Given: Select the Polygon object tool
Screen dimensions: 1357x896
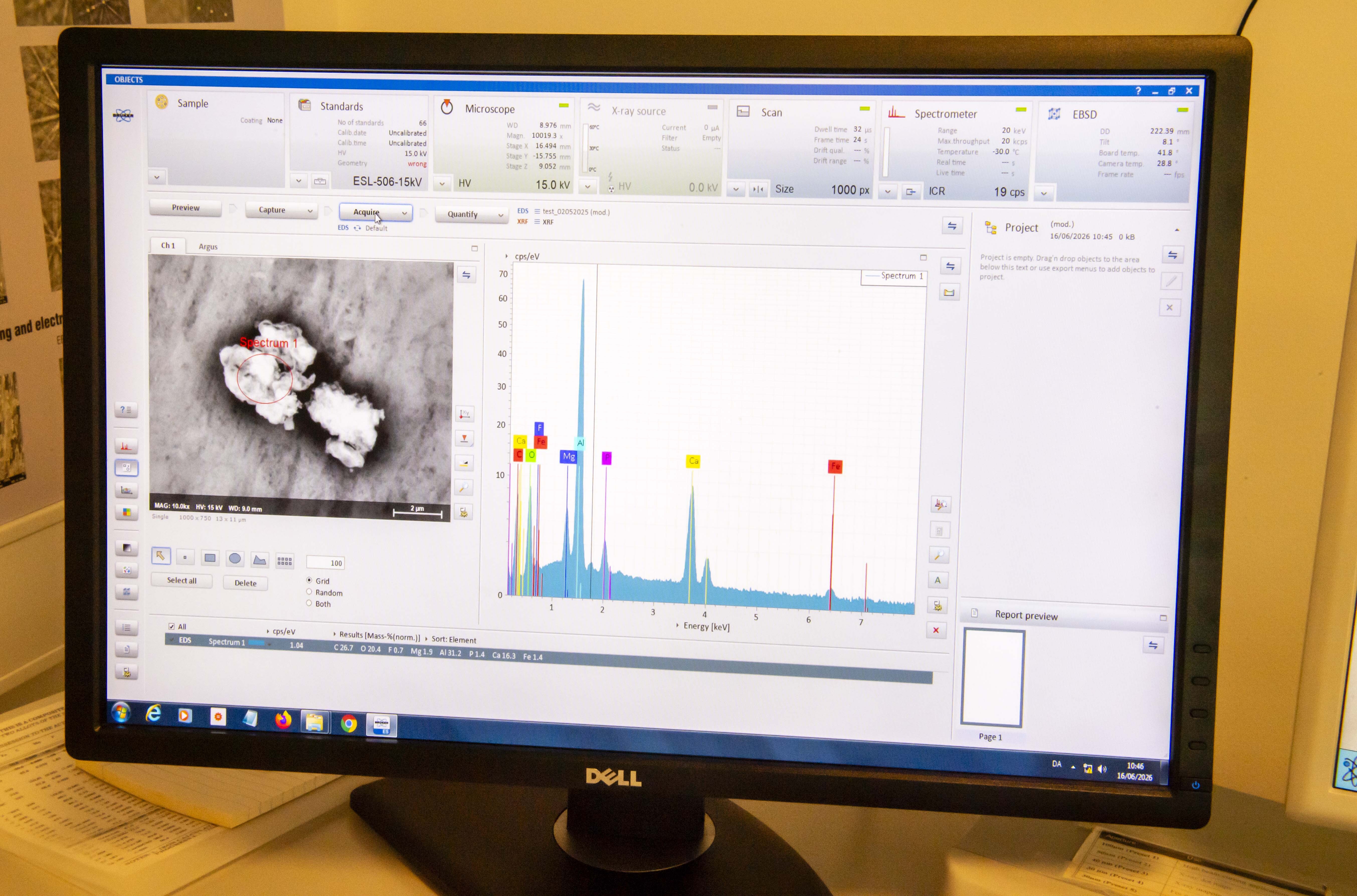Looking at the screenshot, I should click(x=259, y=560).
